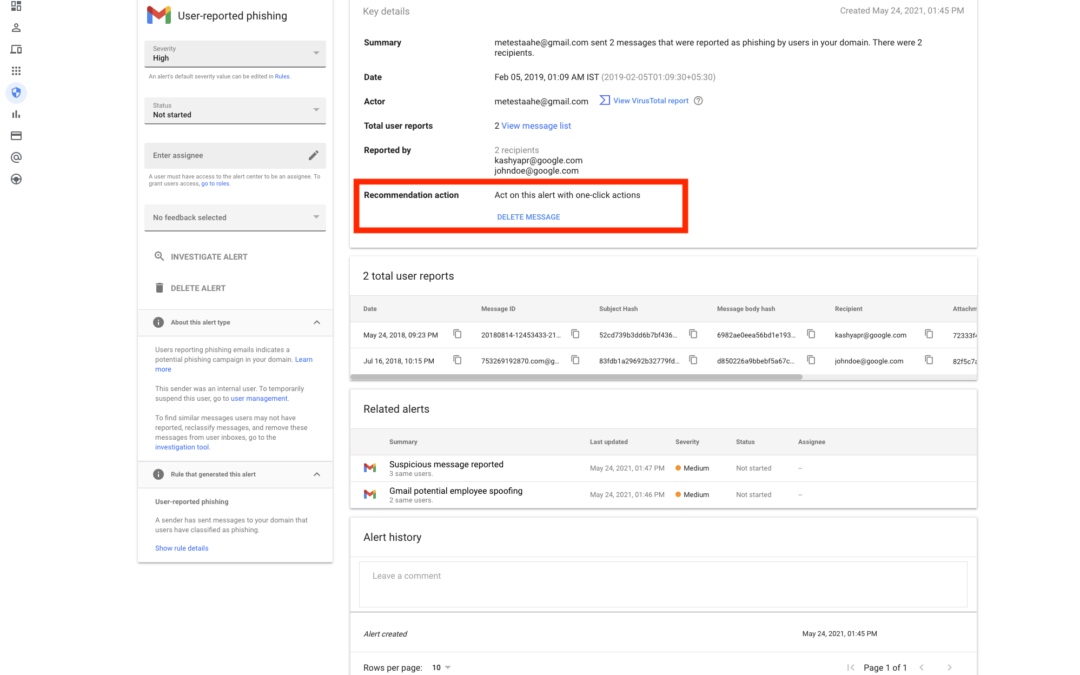This screenshot has height=675, width=1080.
Task: Copy message ID 753269192870.com@g
Action: coord(575,360)
